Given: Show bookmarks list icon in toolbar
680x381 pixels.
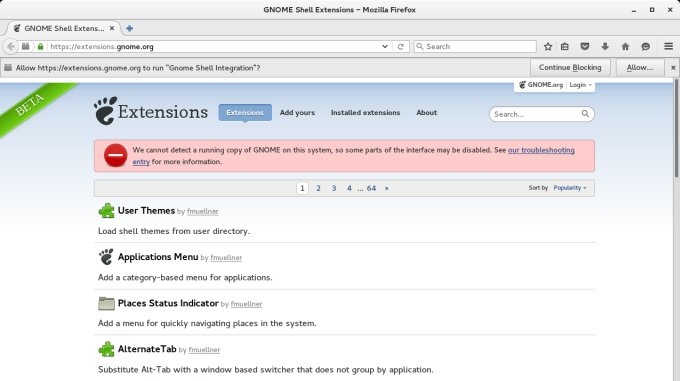Looking at the screenshot, I should coord(565,46).
